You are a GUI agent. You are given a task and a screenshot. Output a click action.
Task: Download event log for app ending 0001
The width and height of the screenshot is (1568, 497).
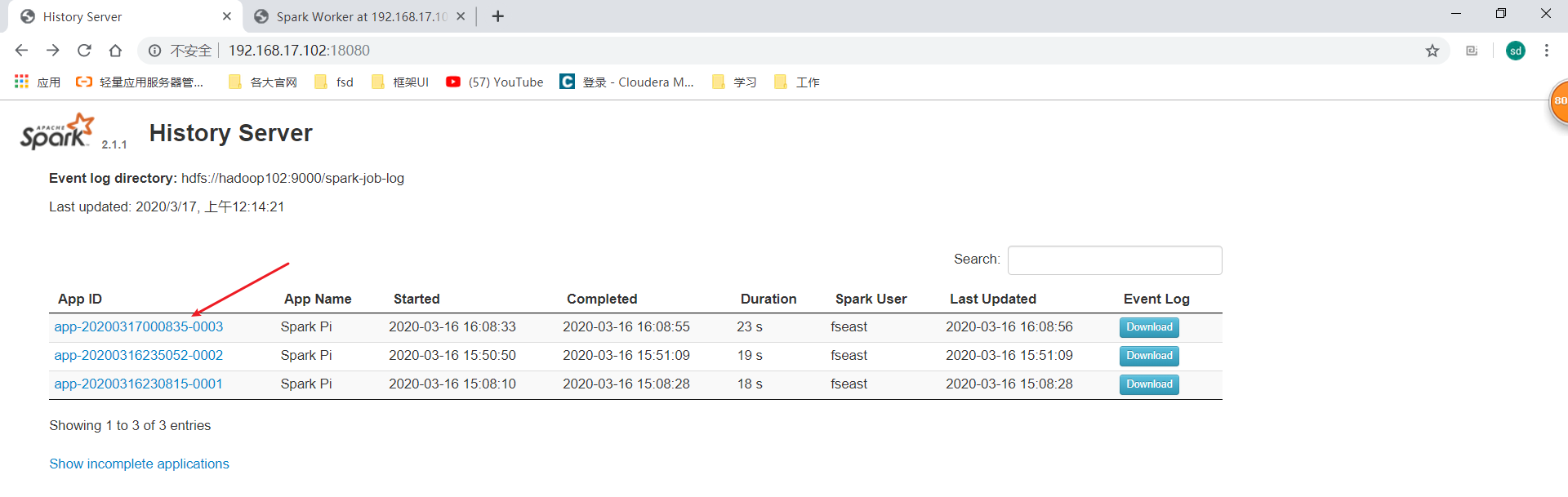1149,384
